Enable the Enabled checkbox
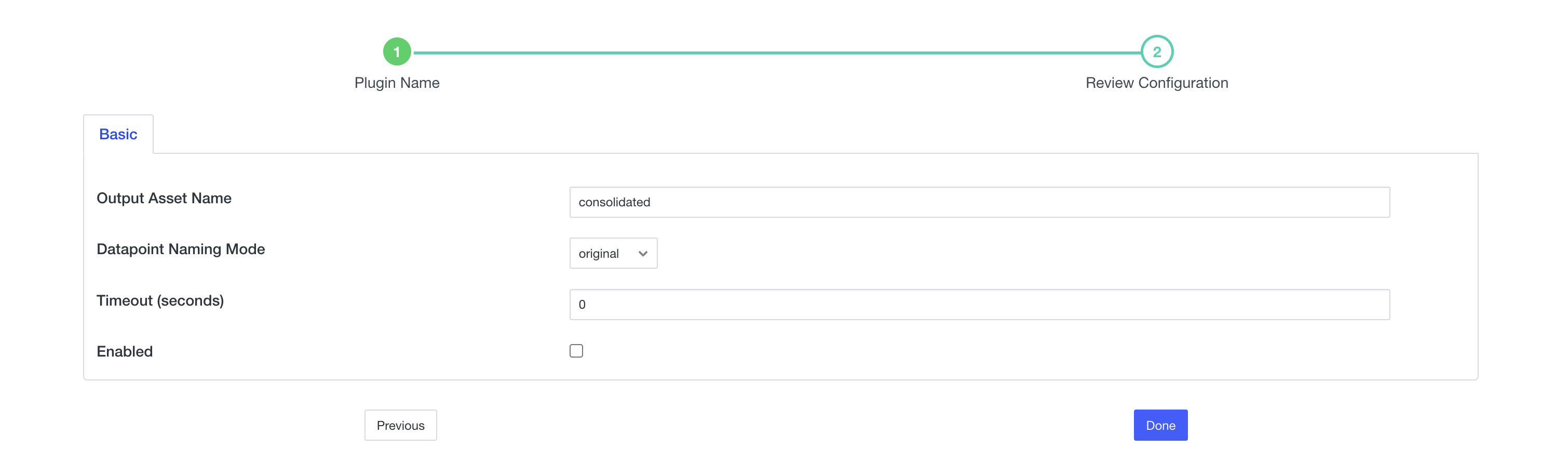Screen dimensions: 1568x474 (576, 351)
